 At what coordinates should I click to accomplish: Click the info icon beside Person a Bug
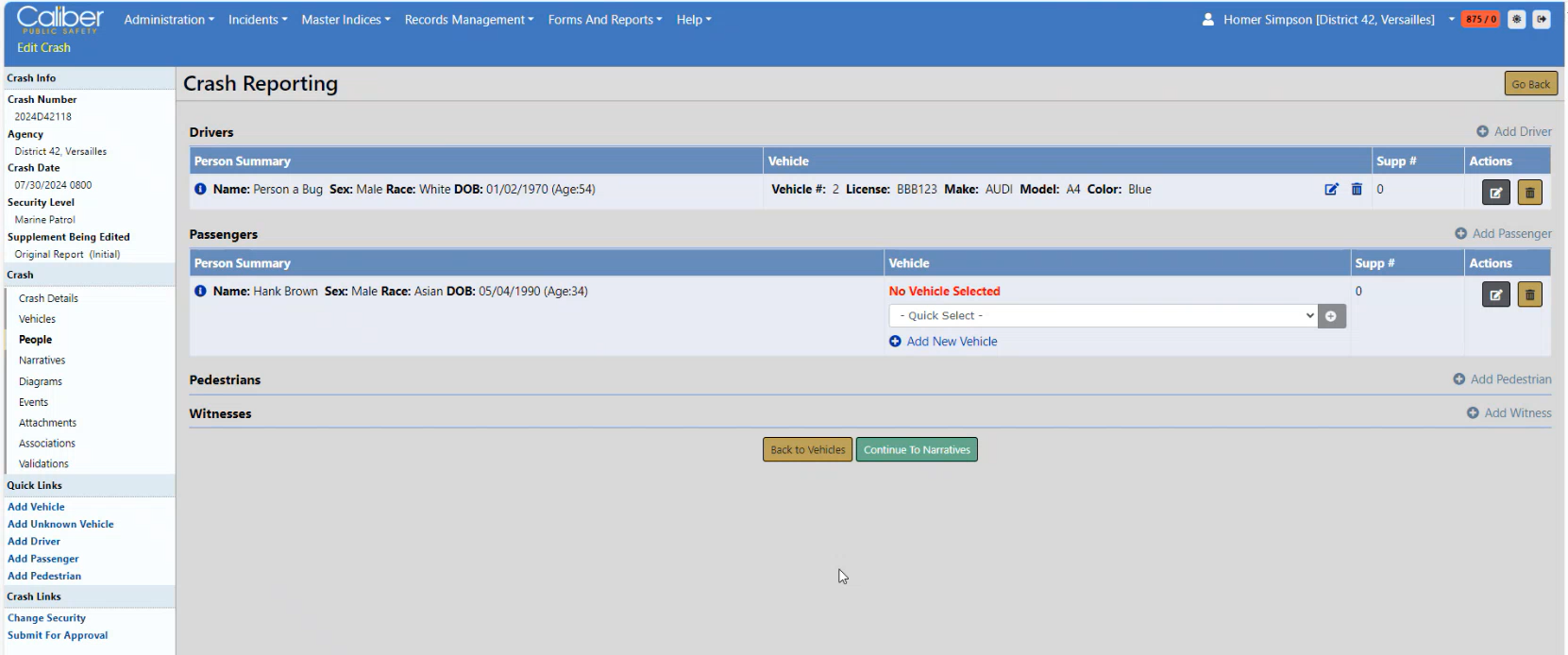[200, 190]
